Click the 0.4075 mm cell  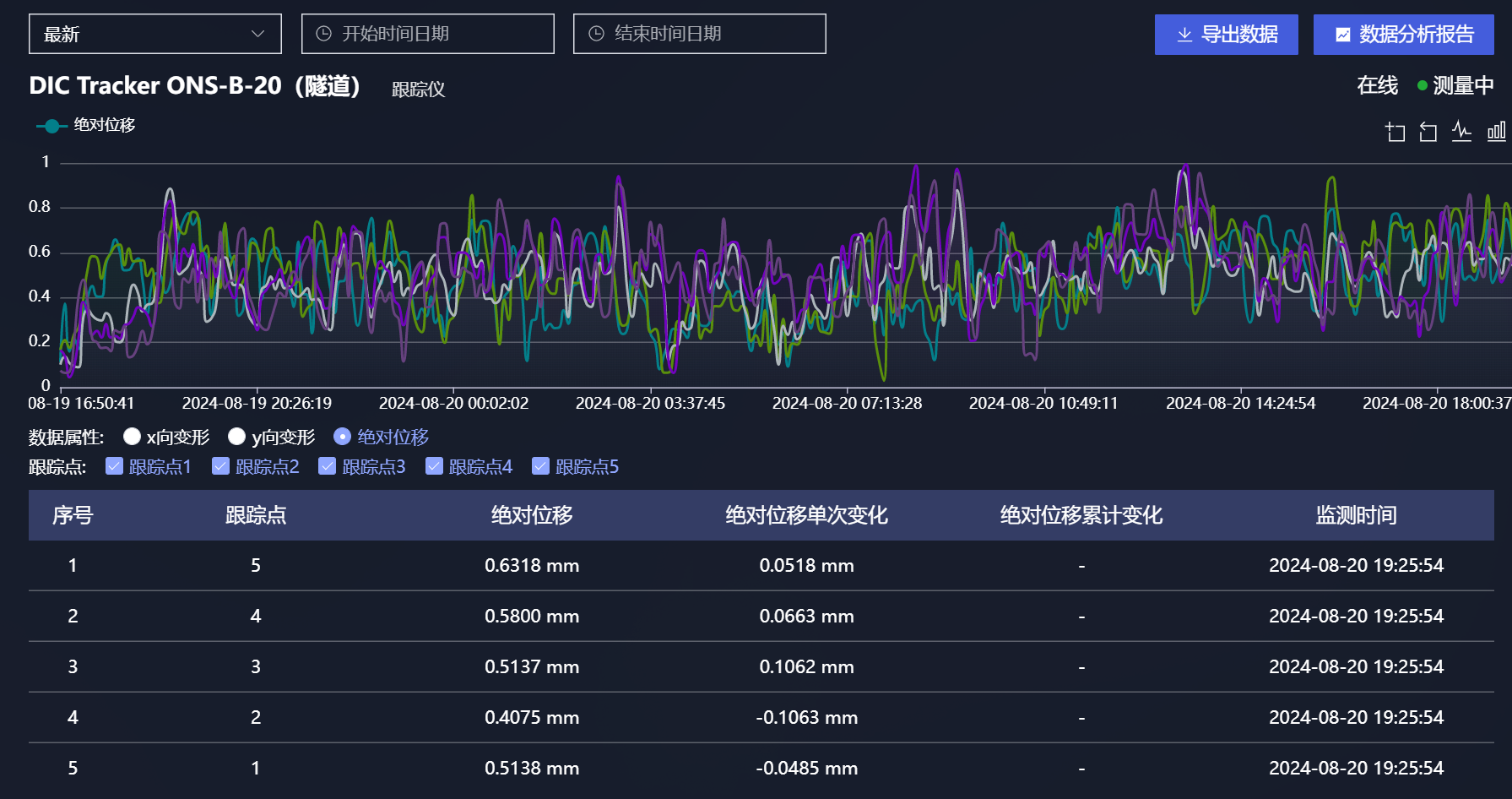point(532,717)
